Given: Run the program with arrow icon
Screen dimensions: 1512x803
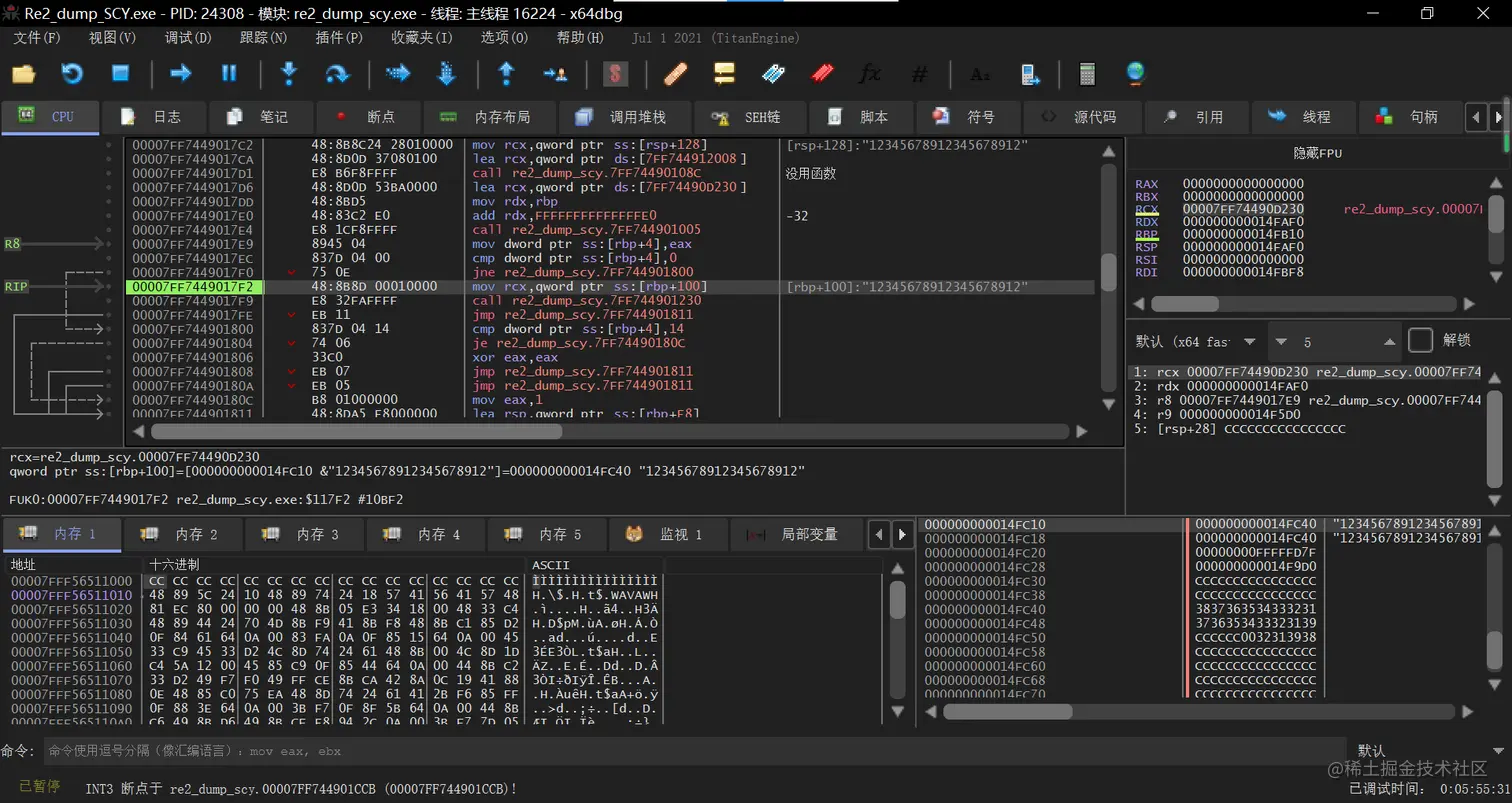Looking at the screenshot, I should (x=180, y=73).
